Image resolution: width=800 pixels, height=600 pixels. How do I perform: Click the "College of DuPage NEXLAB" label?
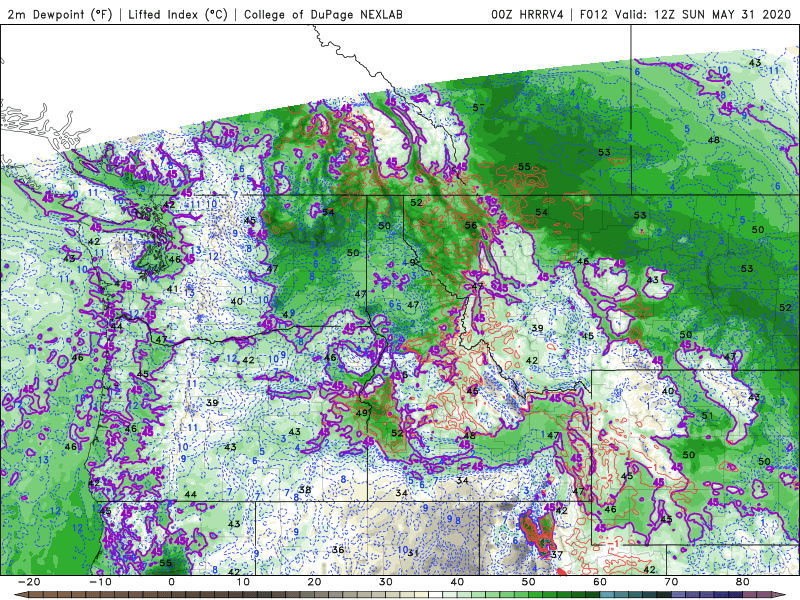coord(323,14)
